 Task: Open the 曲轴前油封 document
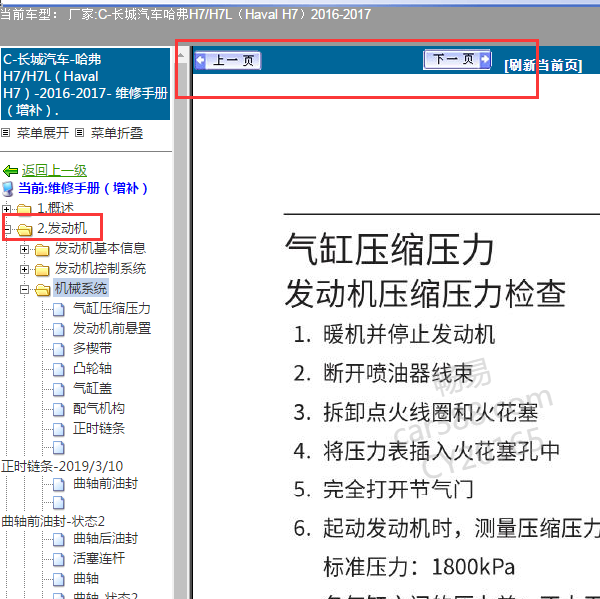click(106, 483)
